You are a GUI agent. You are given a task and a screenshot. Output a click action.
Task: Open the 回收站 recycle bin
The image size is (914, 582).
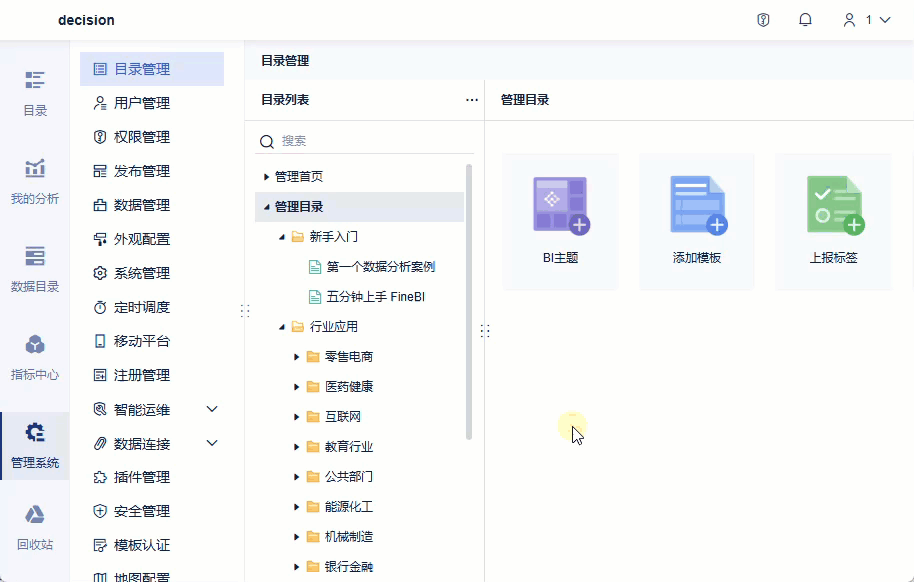click(x=35, y=525)
